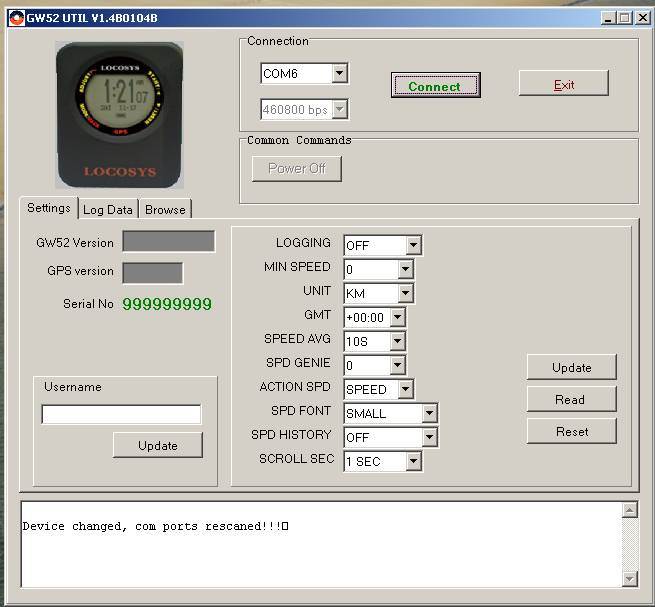Click the Reset settings button

coord(571,432)
